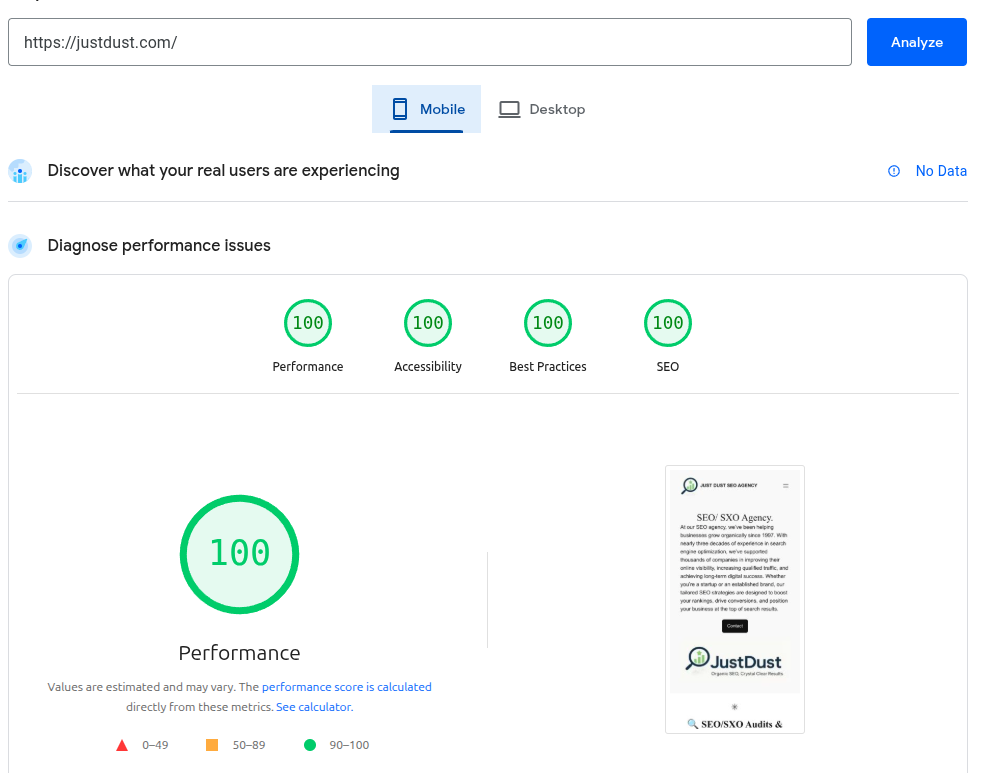Click the mobile page screenshot thumbnail

734,598
